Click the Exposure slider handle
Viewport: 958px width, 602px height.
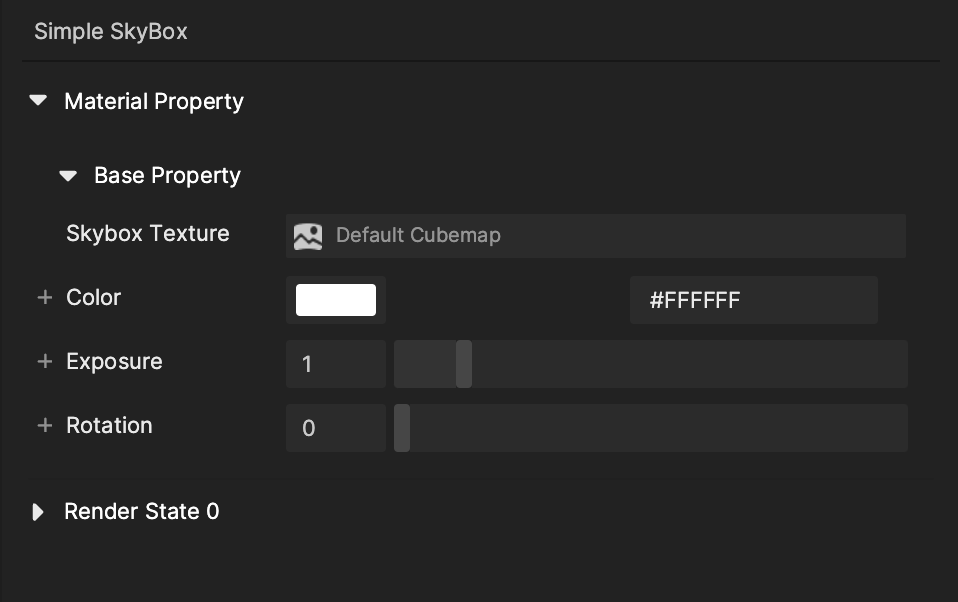point(464,364)
